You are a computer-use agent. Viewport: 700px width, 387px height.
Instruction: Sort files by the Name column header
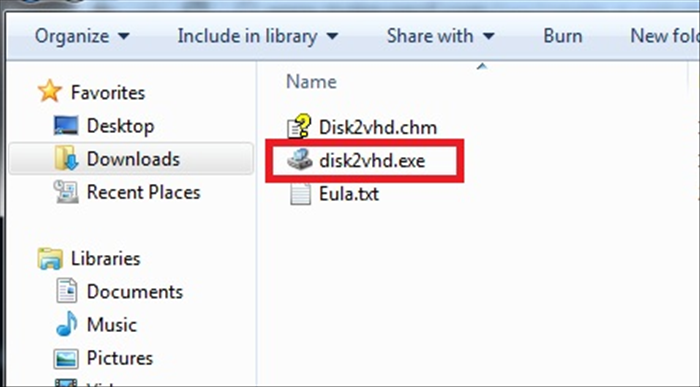312,82
